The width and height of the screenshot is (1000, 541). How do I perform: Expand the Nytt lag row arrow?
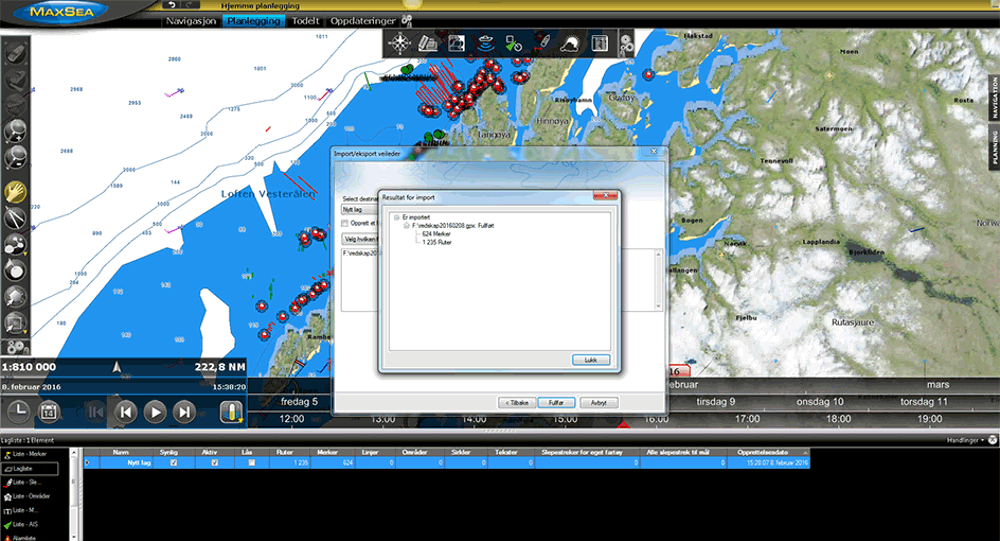click(87, 463)
